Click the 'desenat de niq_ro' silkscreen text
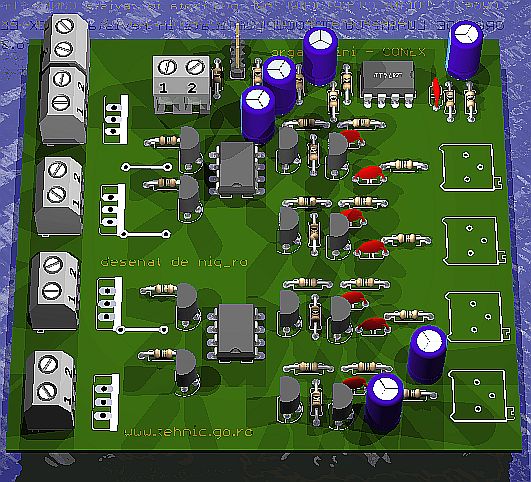Screen dimensions: 531x482 pos(174,262)
